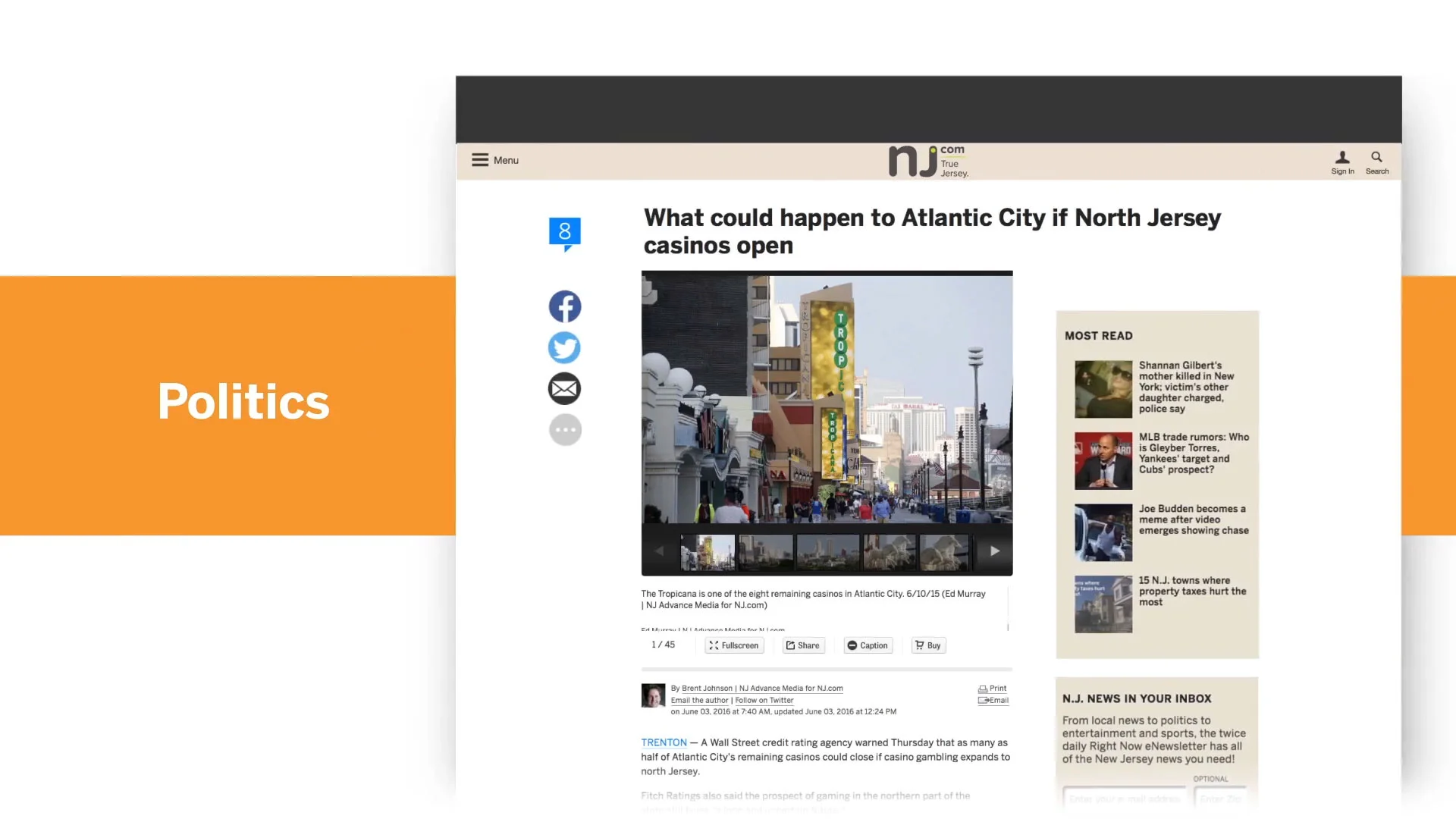Open Joe Budden meme story

[1193, 519]
